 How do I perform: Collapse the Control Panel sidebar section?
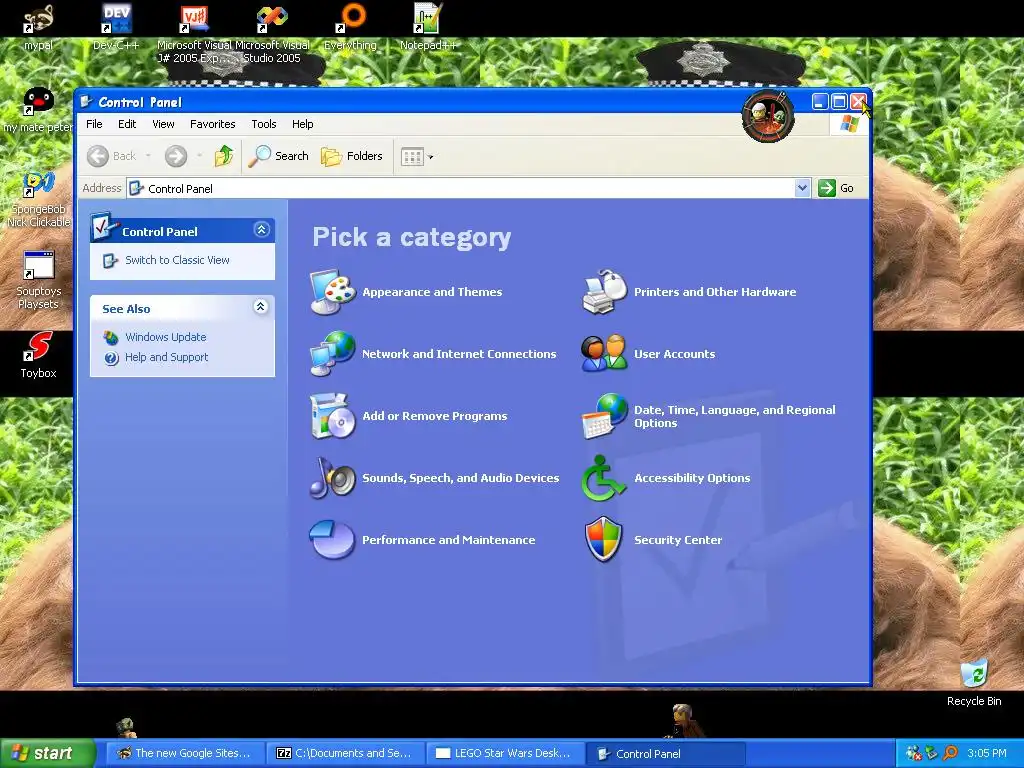pos(261,230)
